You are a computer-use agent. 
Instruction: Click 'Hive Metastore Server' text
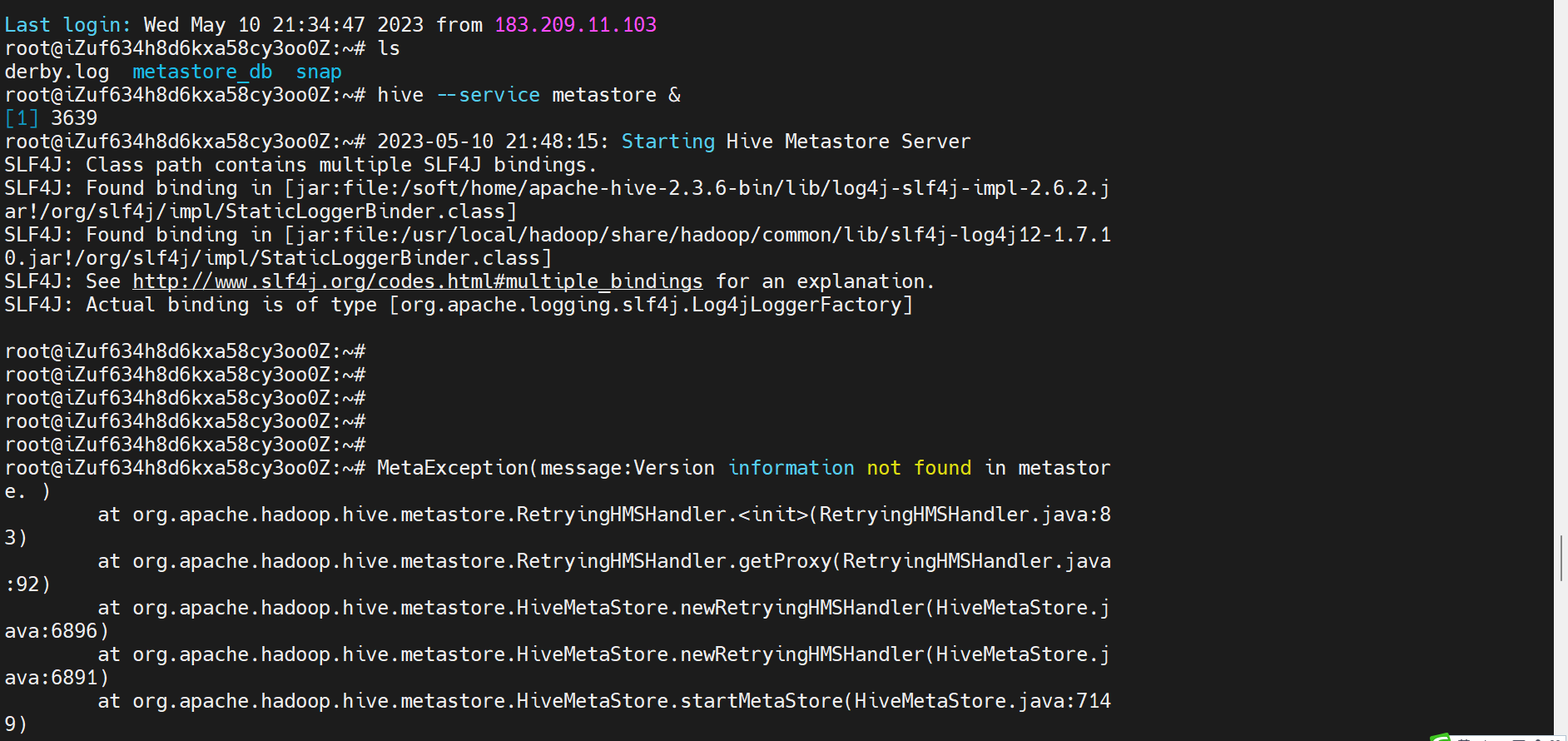coord(848,142)
